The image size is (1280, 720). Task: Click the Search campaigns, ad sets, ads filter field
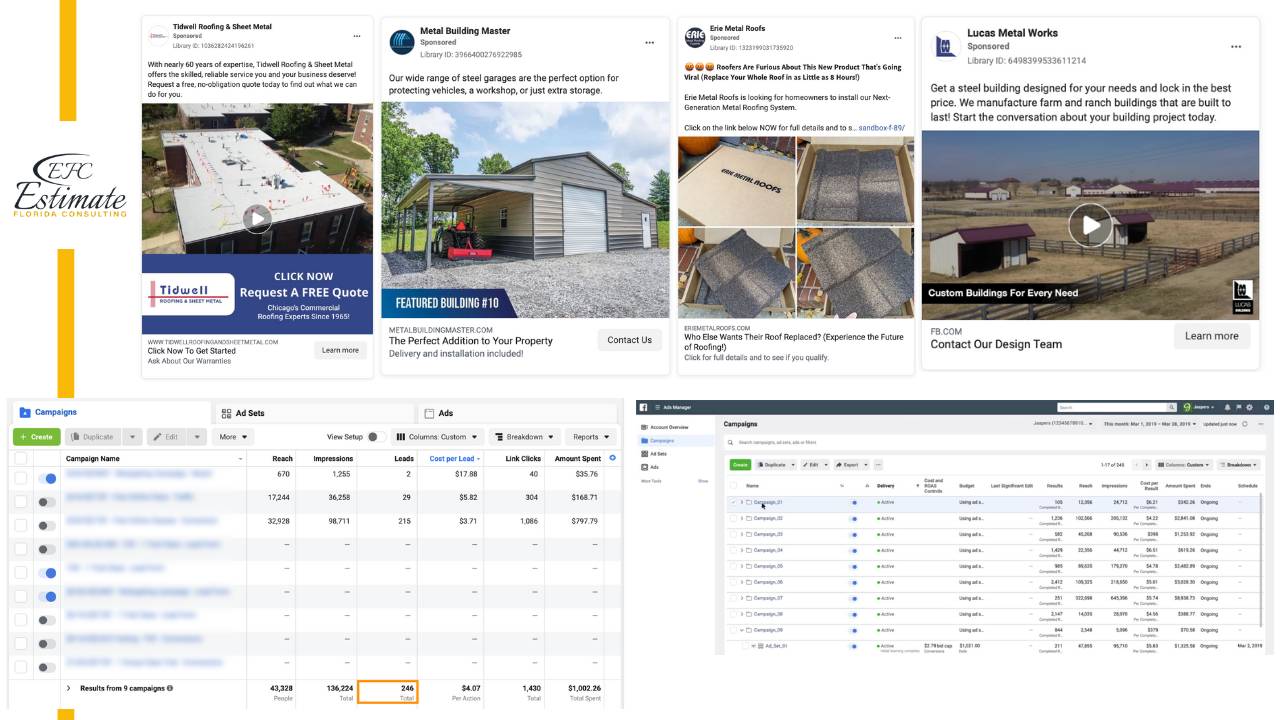coord(995,442)
